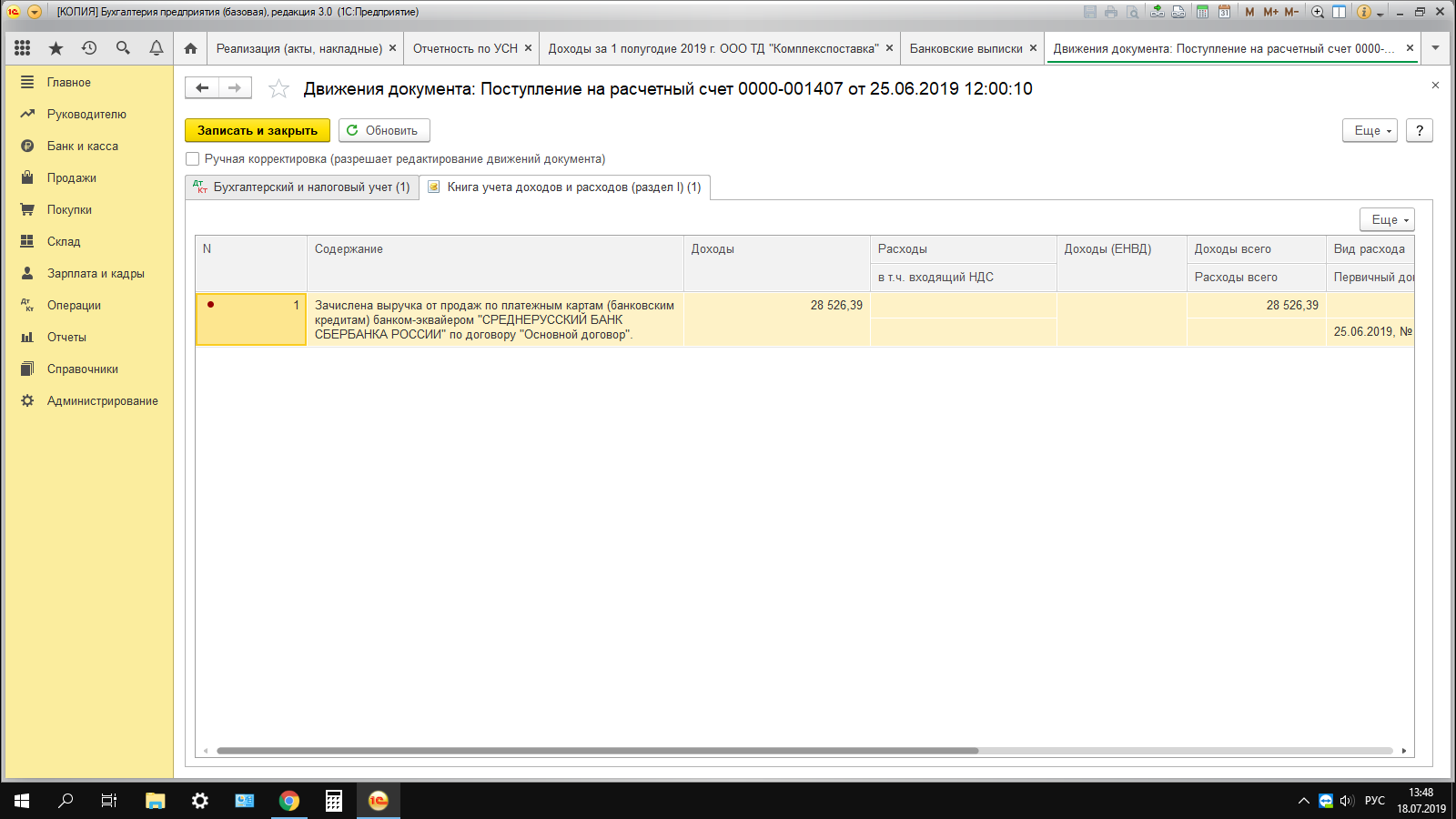Open File Explorer from the taskbar
This screenshot has height=819, width=1456.
pos(156,801)
